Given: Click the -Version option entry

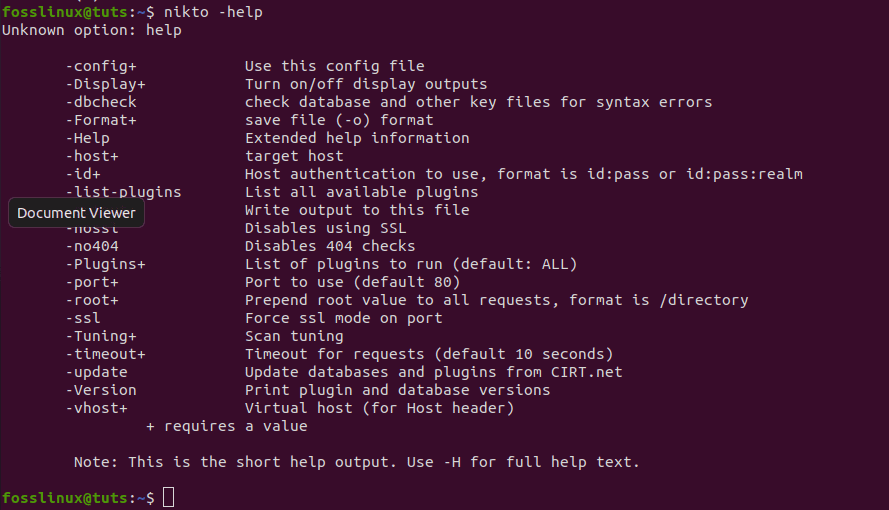Looking at the screenshot, I should pyautogui.click(x=101, y=390).
